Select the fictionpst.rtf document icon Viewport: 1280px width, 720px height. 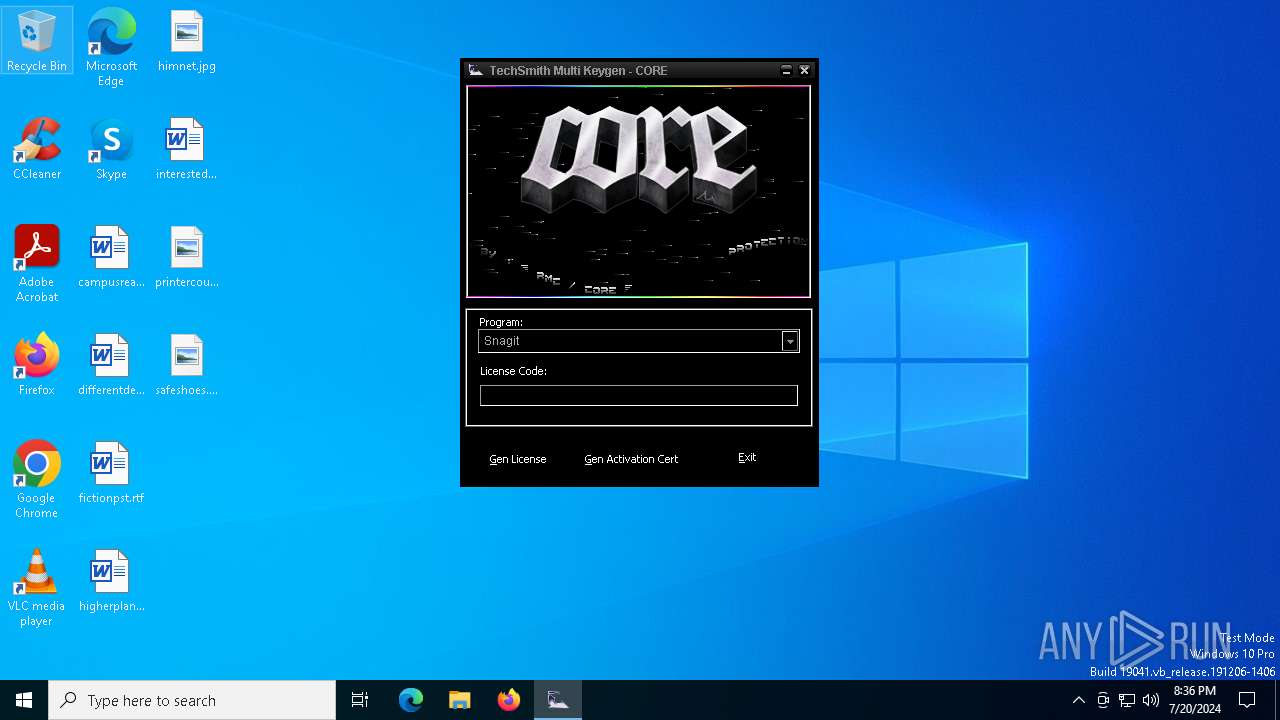(x=111, y=473)
